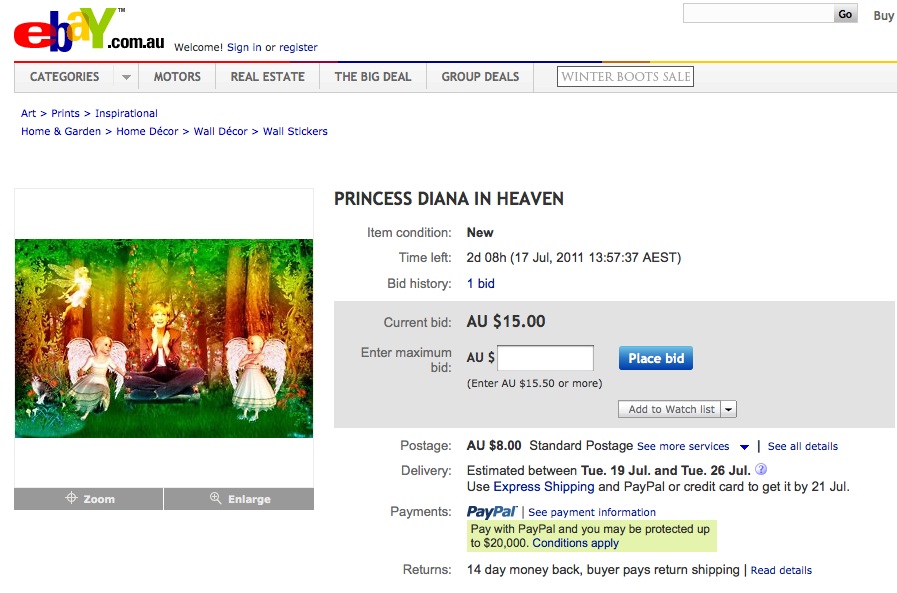This screenshot has width=897, height=593.
Task: Click the PayPal logo
Action: 491,512
